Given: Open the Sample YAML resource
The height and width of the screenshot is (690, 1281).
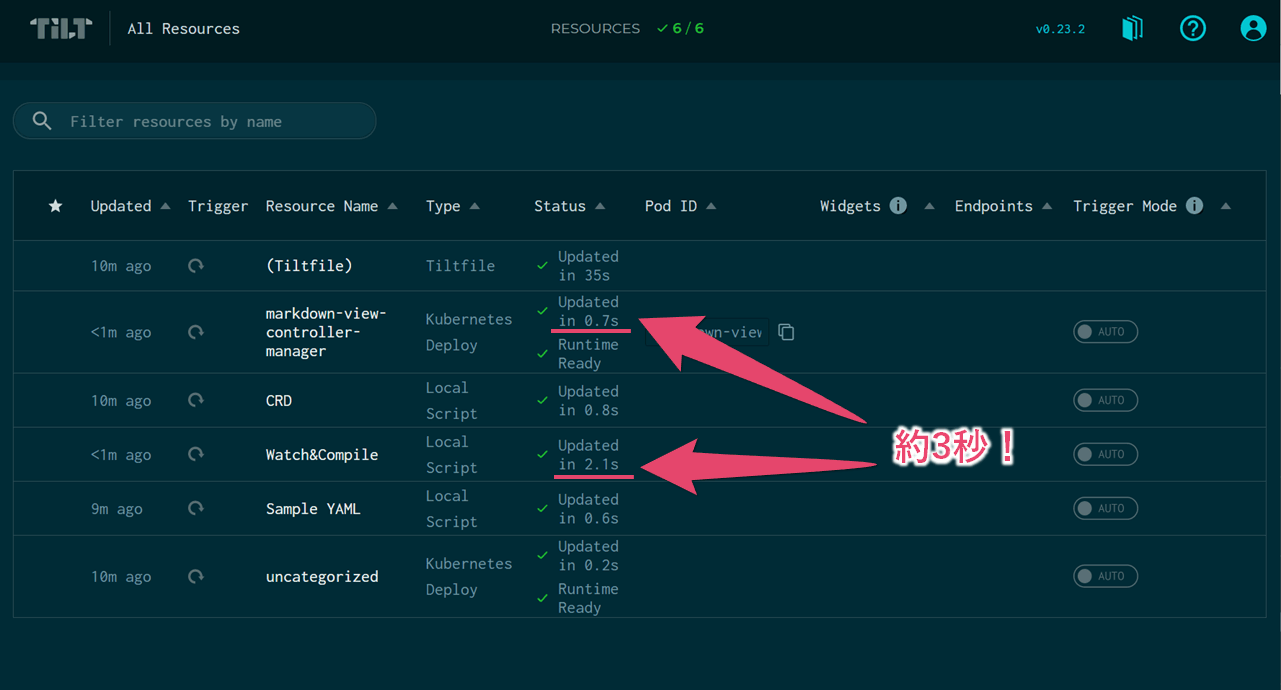Looking at the screenshot, I should tap(313, 508).
